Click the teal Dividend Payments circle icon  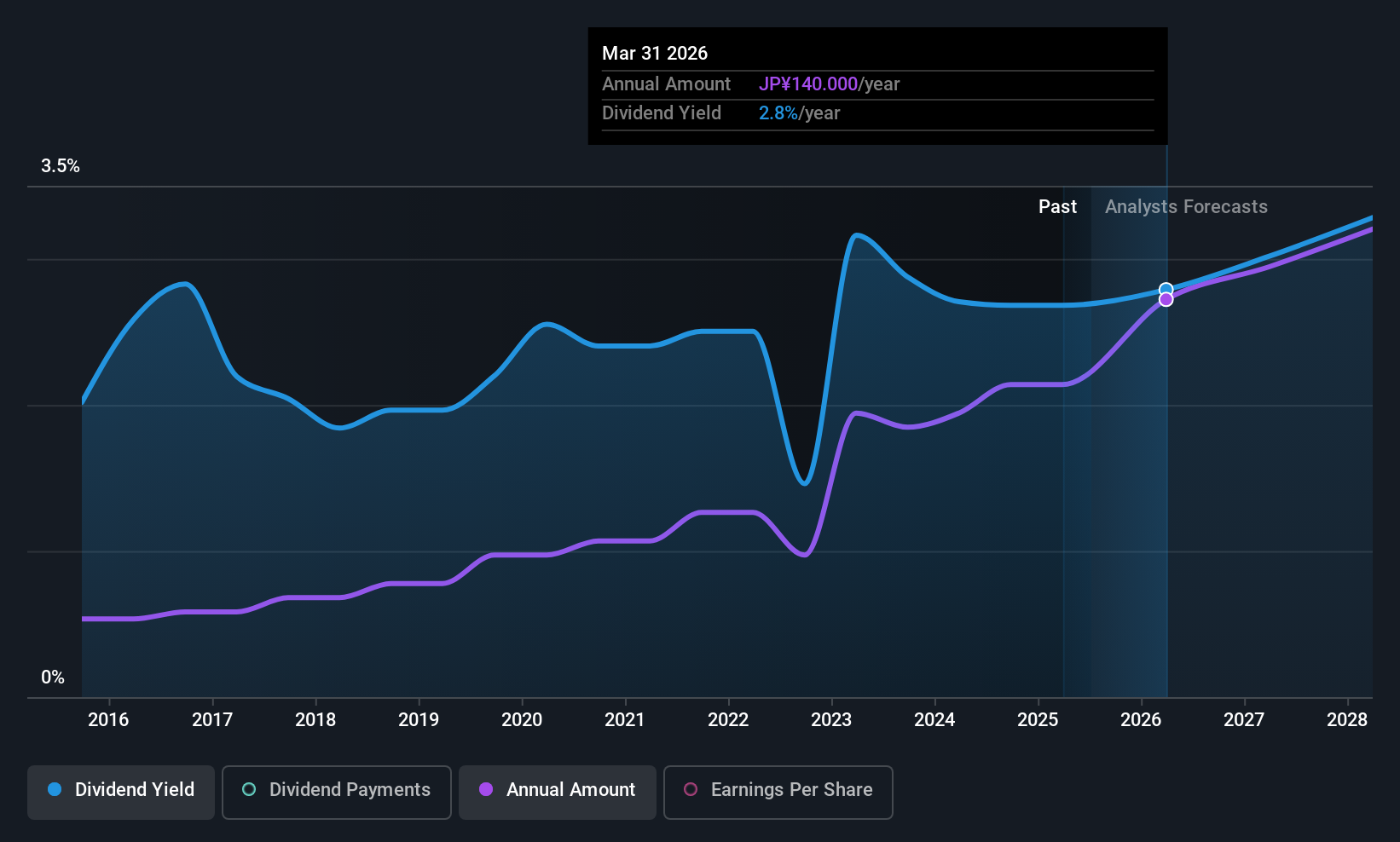click(249, 789)
